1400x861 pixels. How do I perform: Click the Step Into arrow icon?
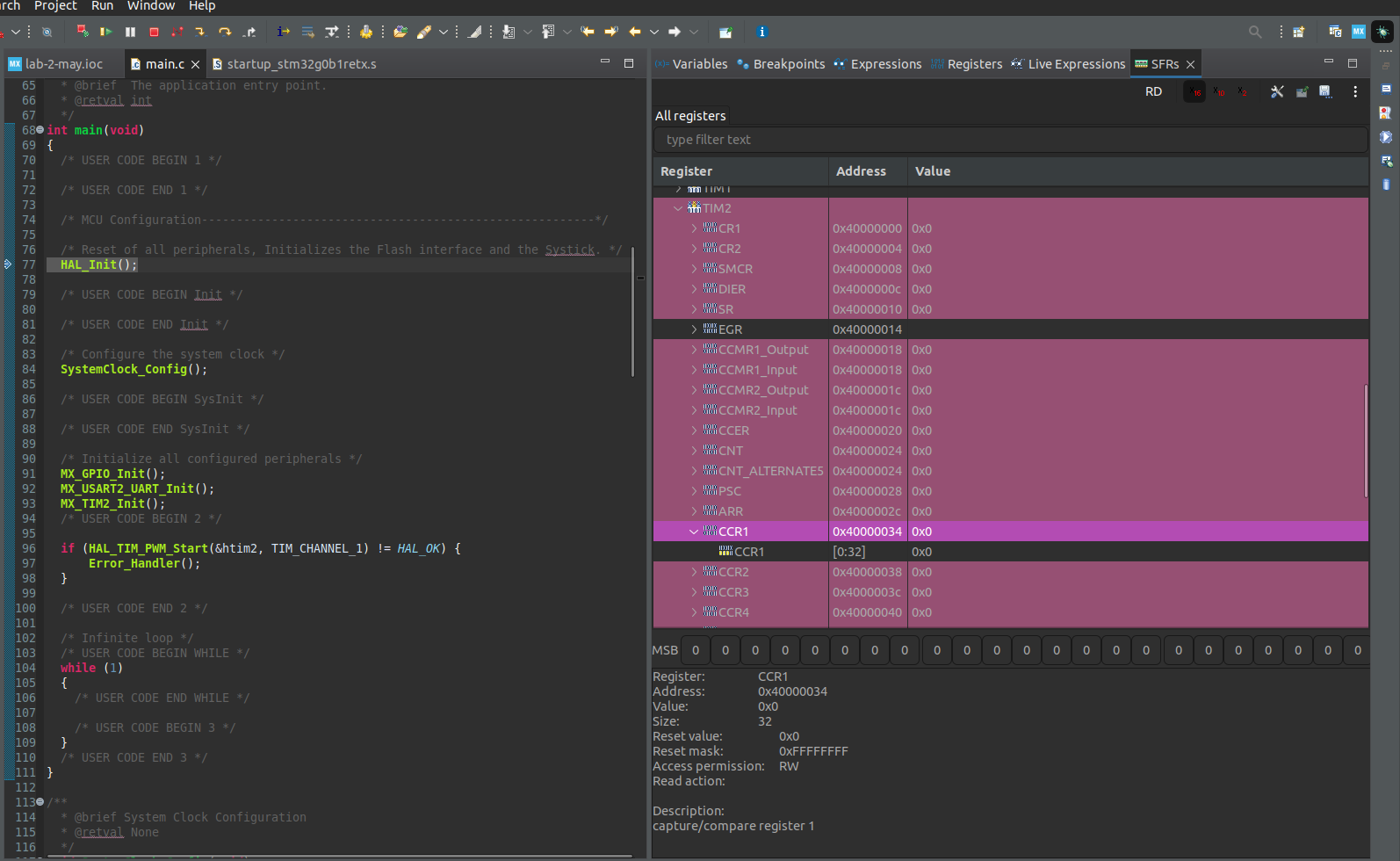pos(200,32)
